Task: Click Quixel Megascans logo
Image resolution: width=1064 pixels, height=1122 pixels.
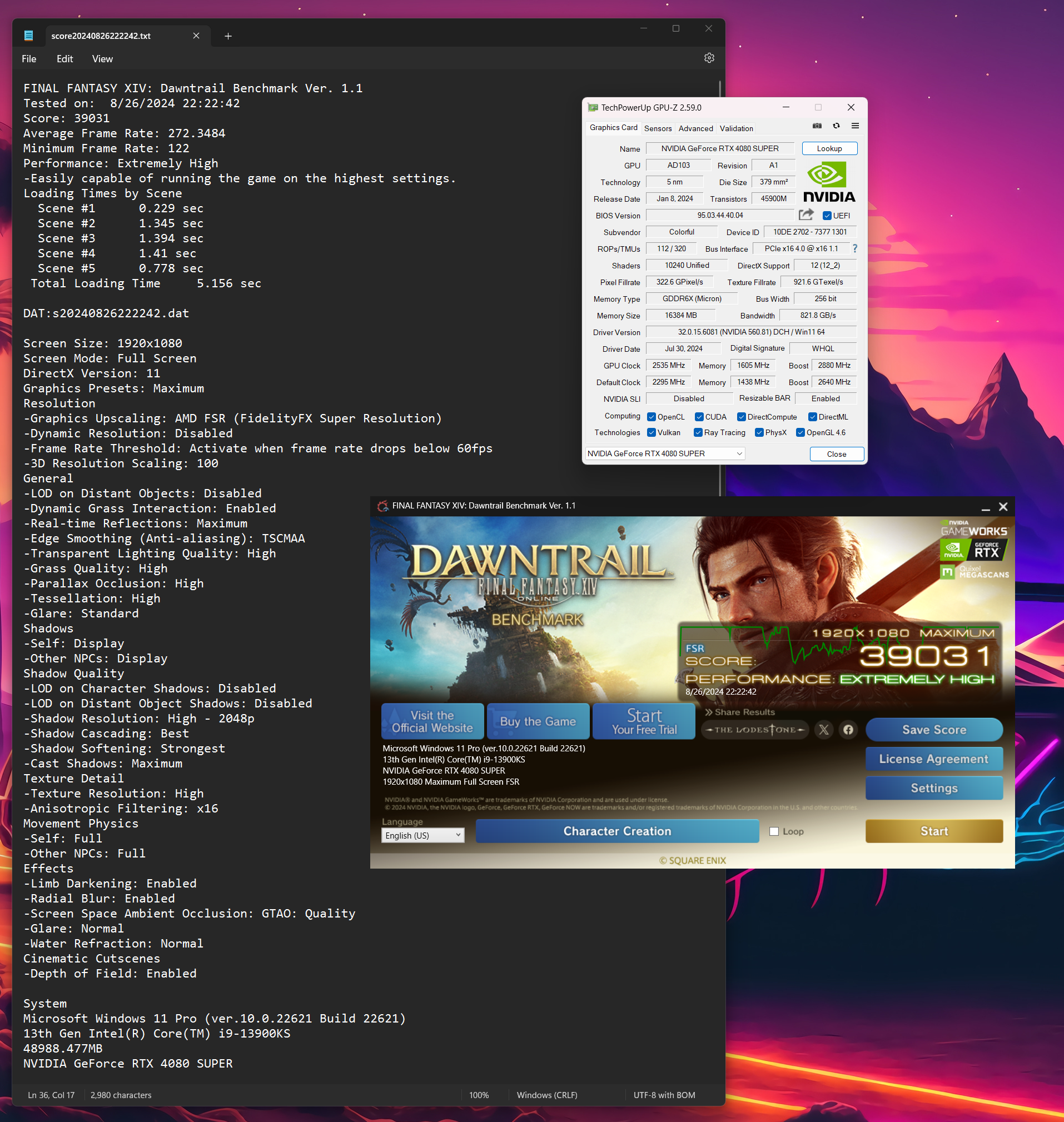Action: [x=975, y=571]
